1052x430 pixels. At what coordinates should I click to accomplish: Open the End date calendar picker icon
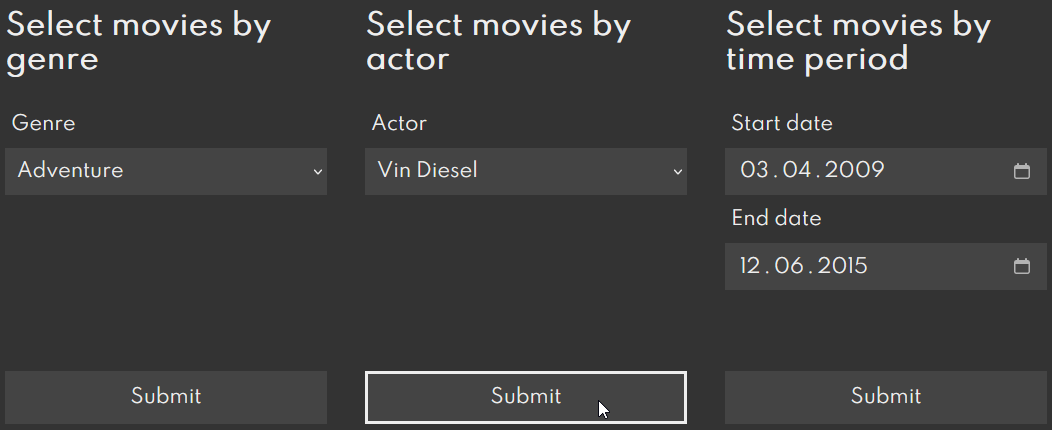(1021, 267)
